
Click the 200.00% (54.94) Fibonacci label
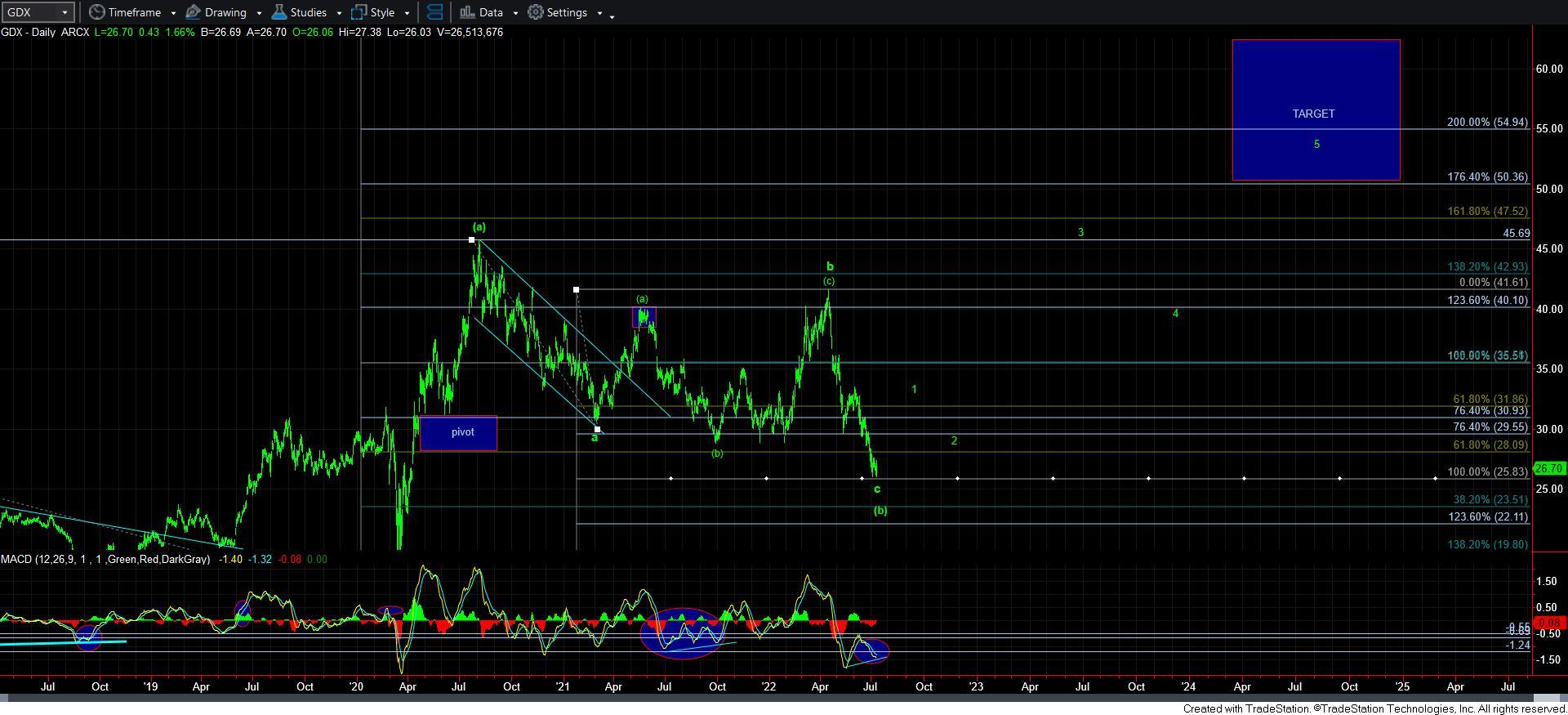tap(1487, 122)
